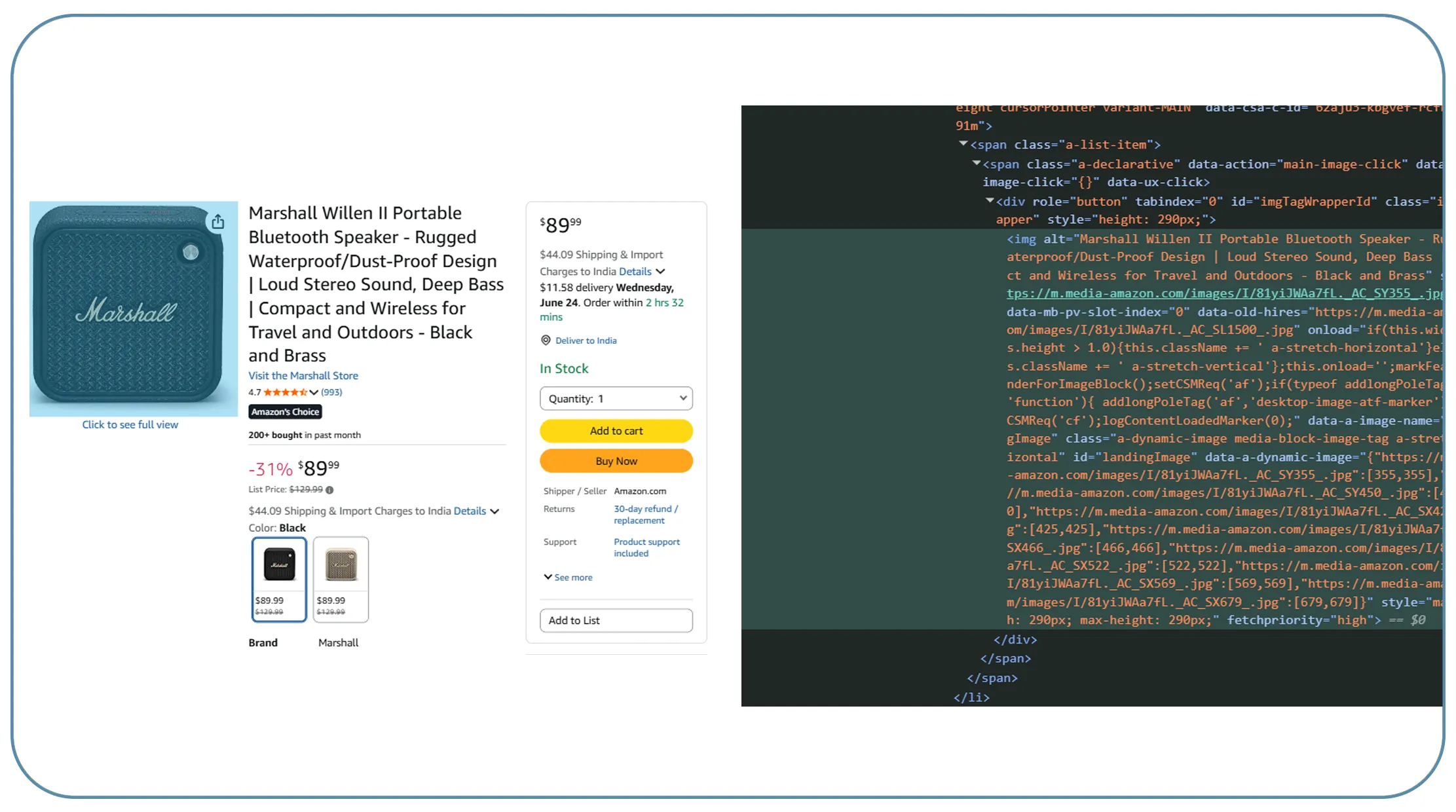This screenshot has height=812, width=1456.
Task: Click 'Click to see full view' link
Action: (x=130, y=424)
